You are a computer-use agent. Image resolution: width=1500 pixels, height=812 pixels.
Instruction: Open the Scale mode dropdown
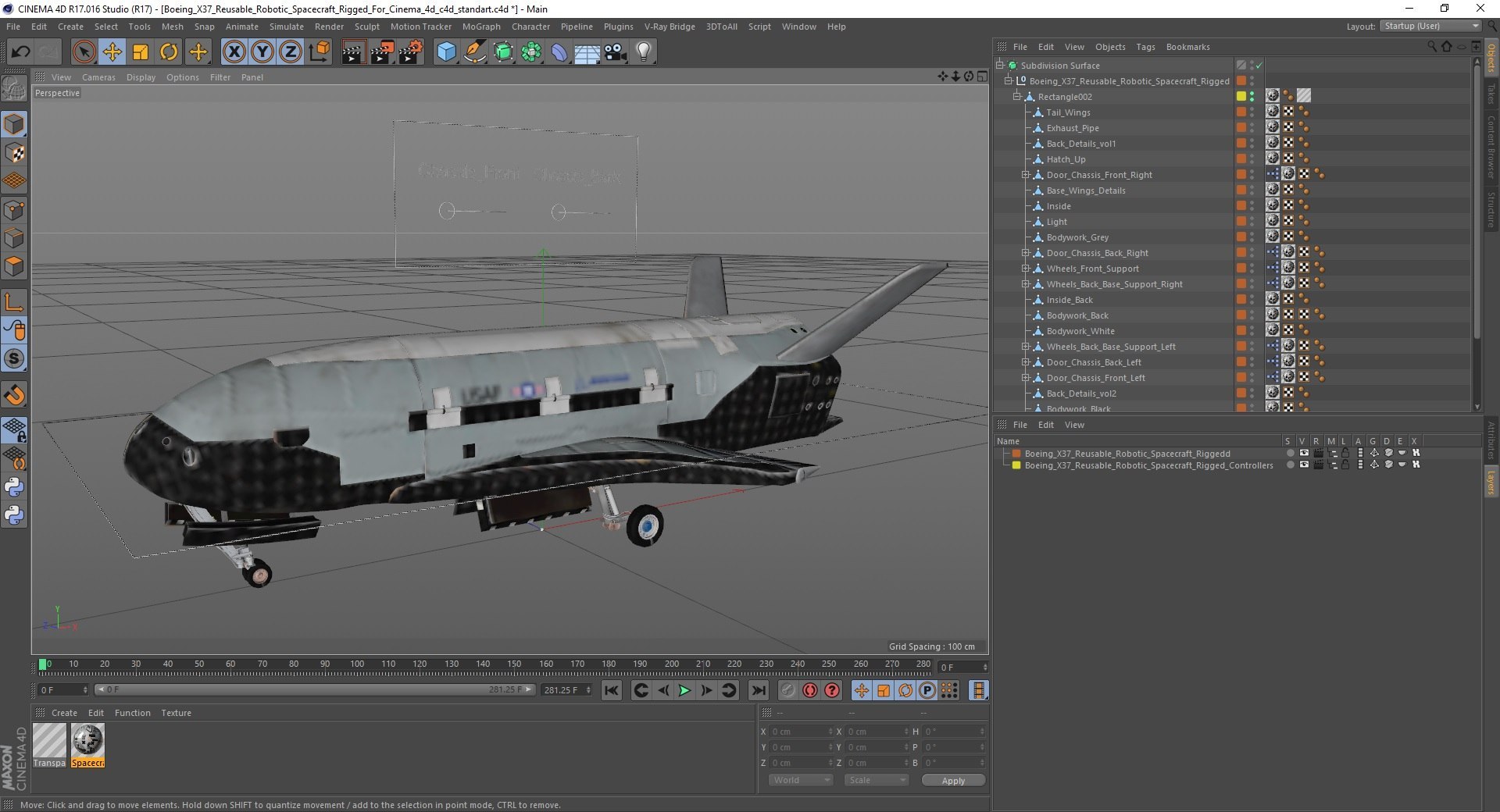click(x=877, y=780)
